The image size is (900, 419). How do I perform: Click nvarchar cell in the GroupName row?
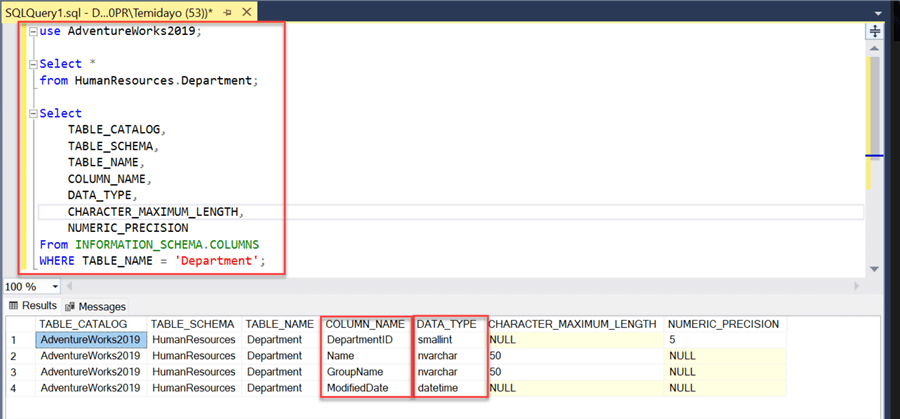coord(450,372)
